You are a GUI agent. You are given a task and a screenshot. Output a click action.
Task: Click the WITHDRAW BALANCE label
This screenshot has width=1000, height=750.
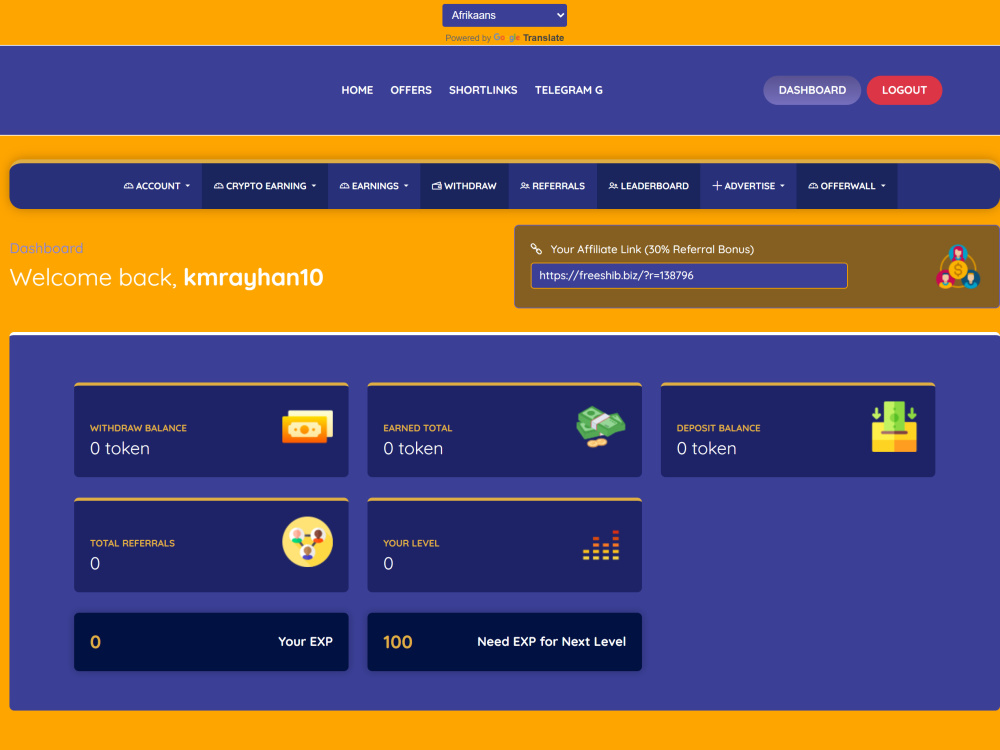(138, 428)
